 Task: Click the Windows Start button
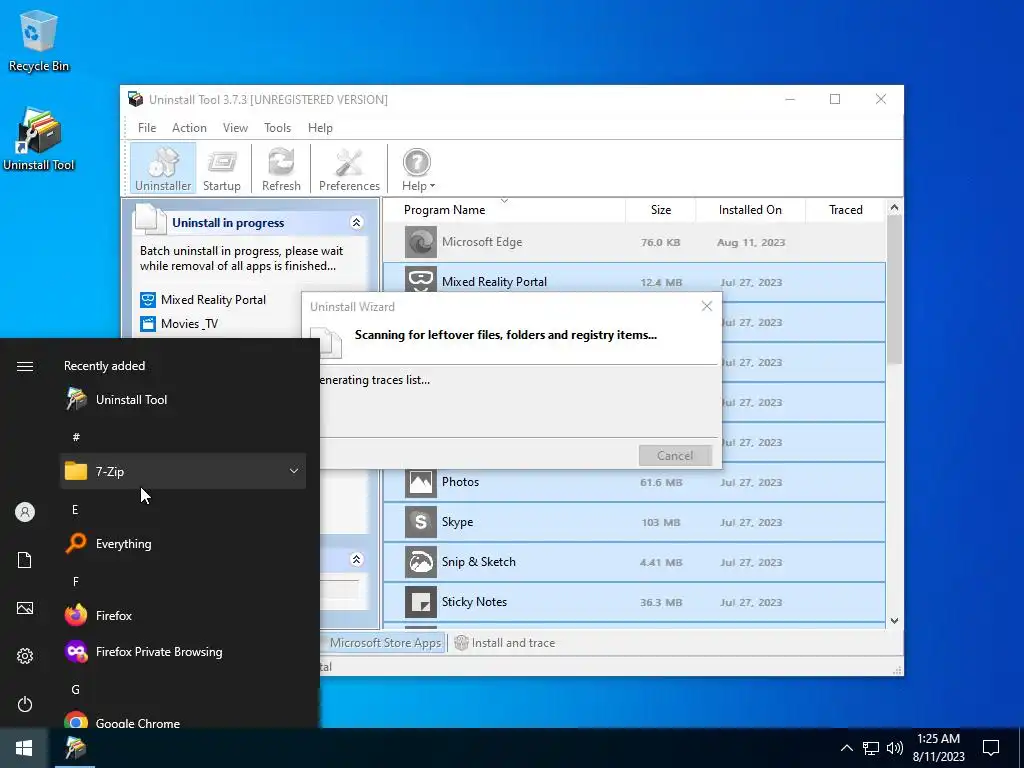click(24, 748)
